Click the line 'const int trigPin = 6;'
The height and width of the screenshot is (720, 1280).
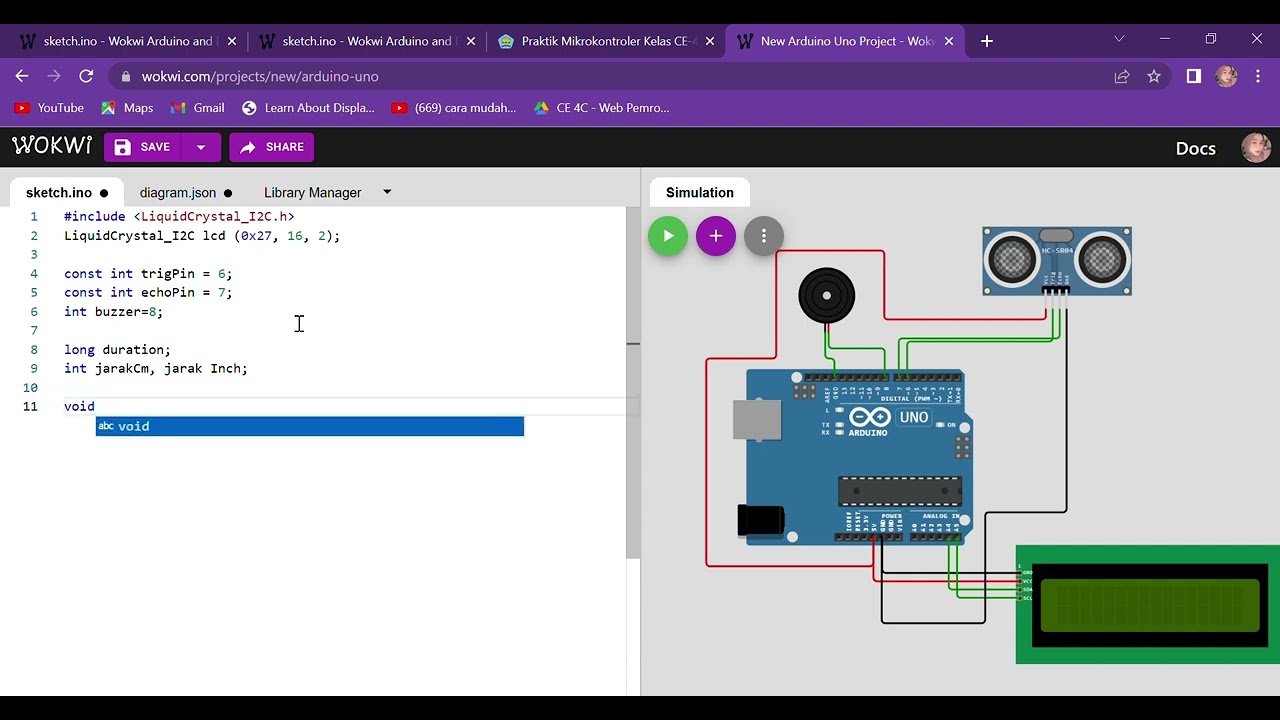coord(148,273)
